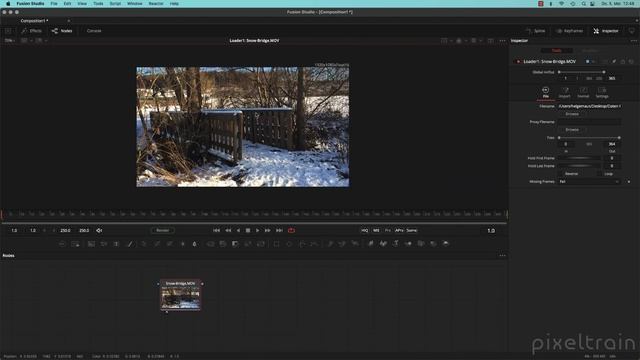This screenshot has height=360, width=640.
Task: Add a Blur node from the toolbar
Action: 195,244
